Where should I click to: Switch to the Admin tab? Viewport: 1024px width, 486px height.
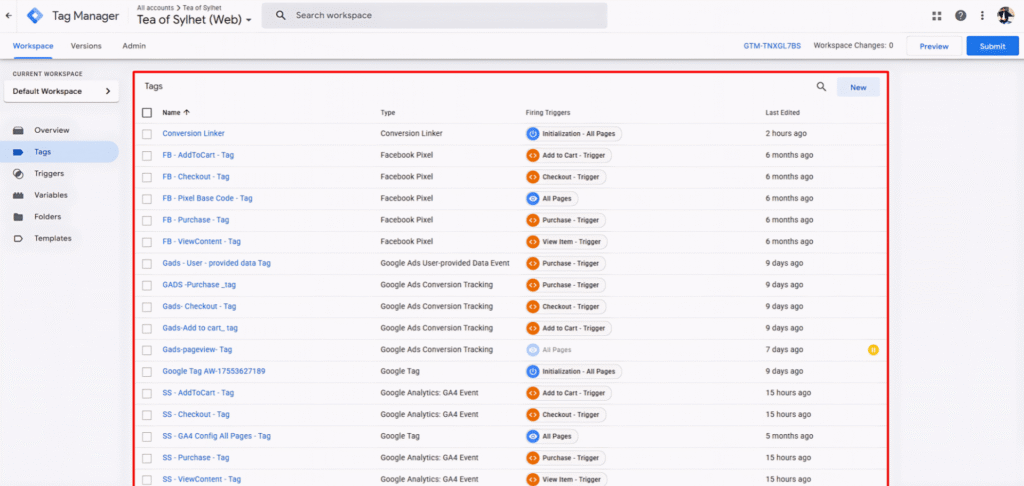(134, 46)
